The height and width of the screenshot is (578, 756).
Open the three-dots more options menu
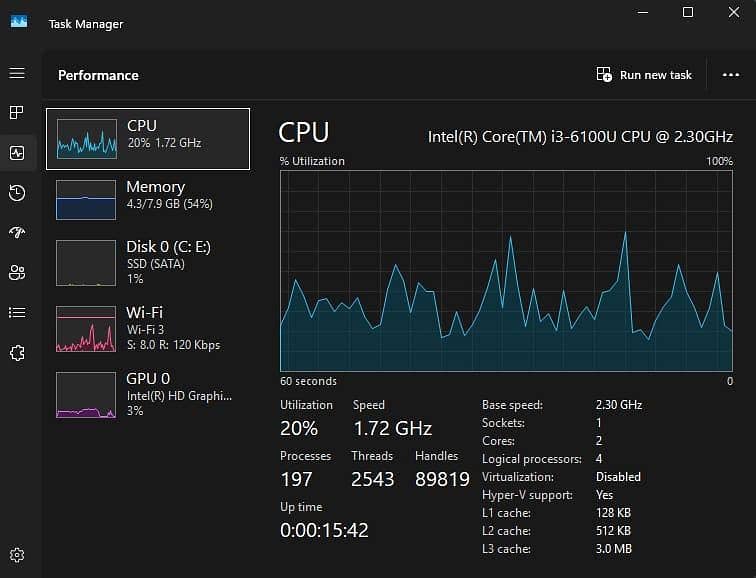point(730,75)
